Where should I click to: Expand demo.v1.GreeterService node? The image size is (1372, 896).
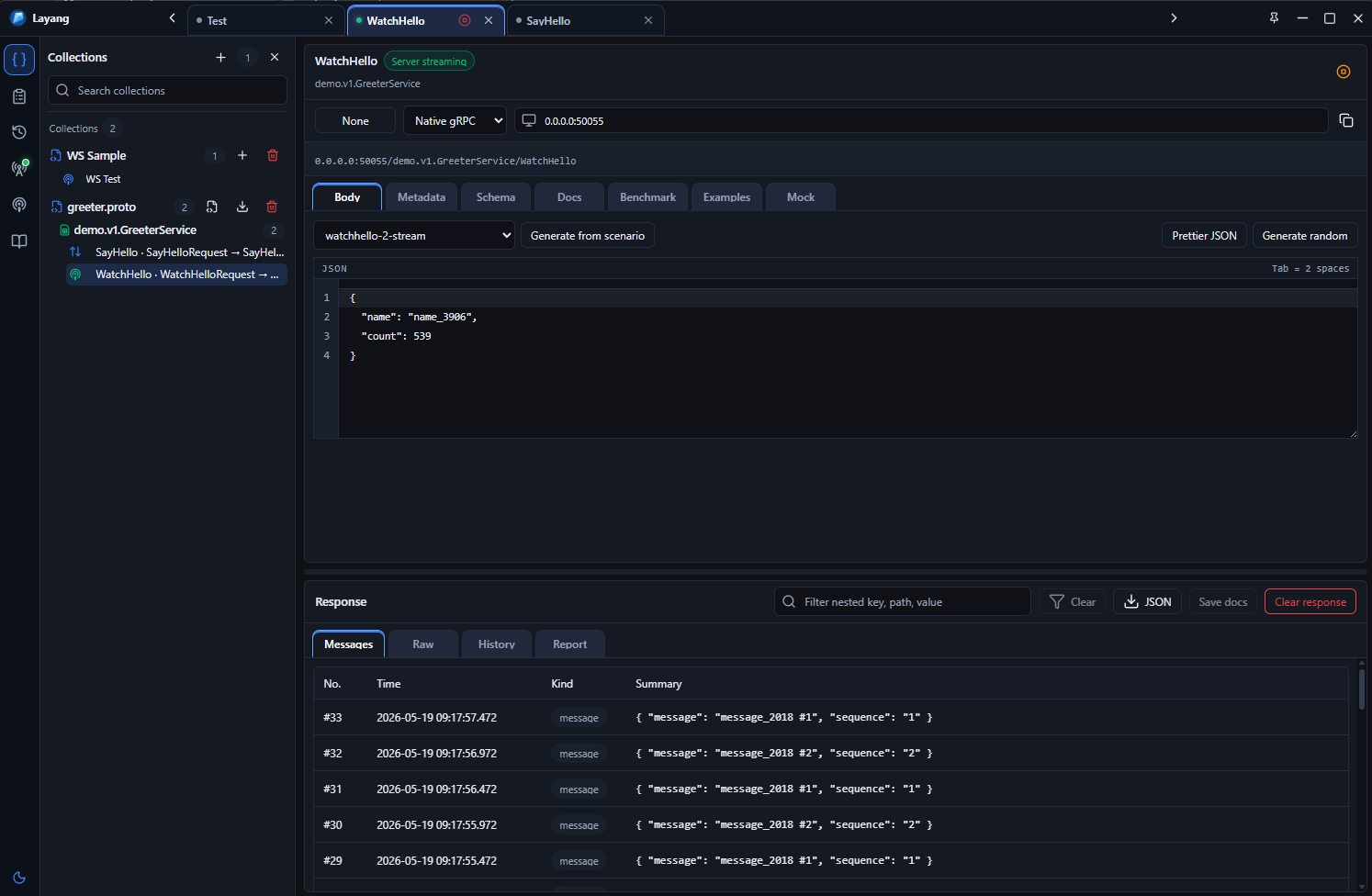click(135, 230)
